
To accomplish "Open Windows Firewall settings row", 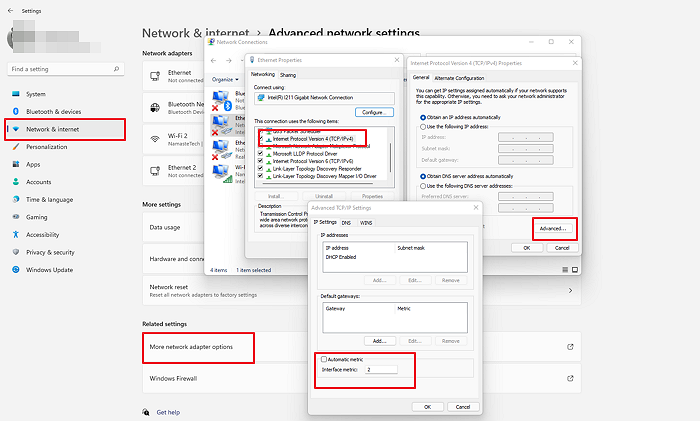I will [362, 379].
